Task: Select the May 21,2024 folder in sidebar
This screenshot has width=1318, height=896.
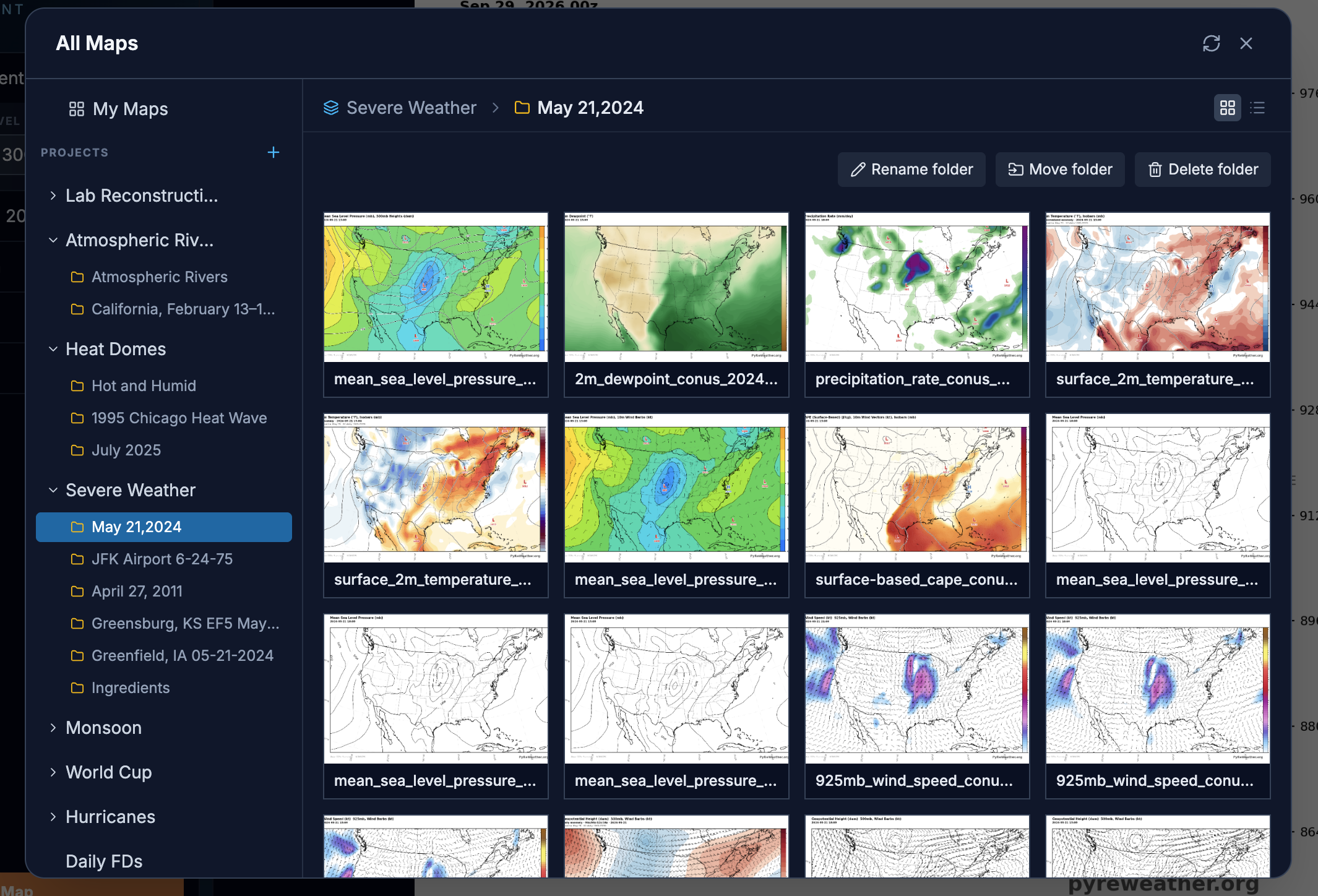Action: 164,527
